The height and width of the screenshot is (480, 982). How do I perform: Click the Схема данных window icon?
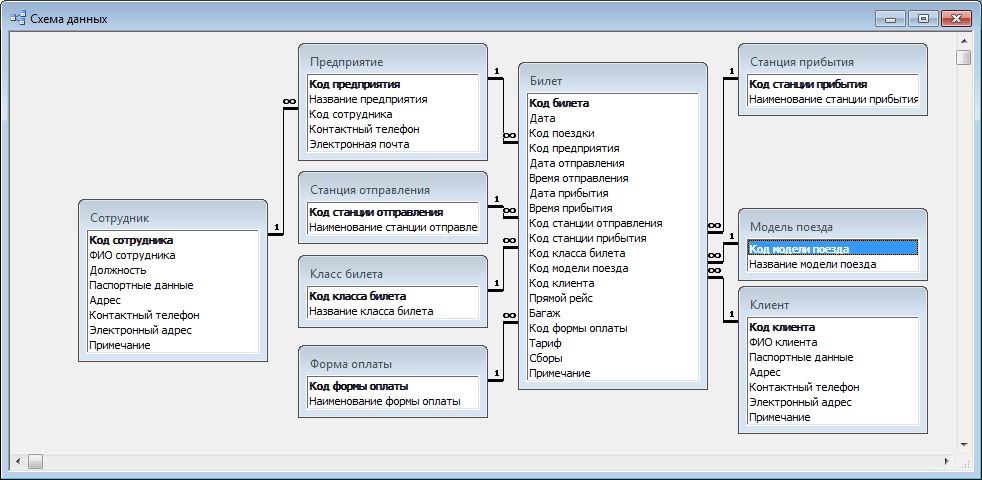point(17,19)
